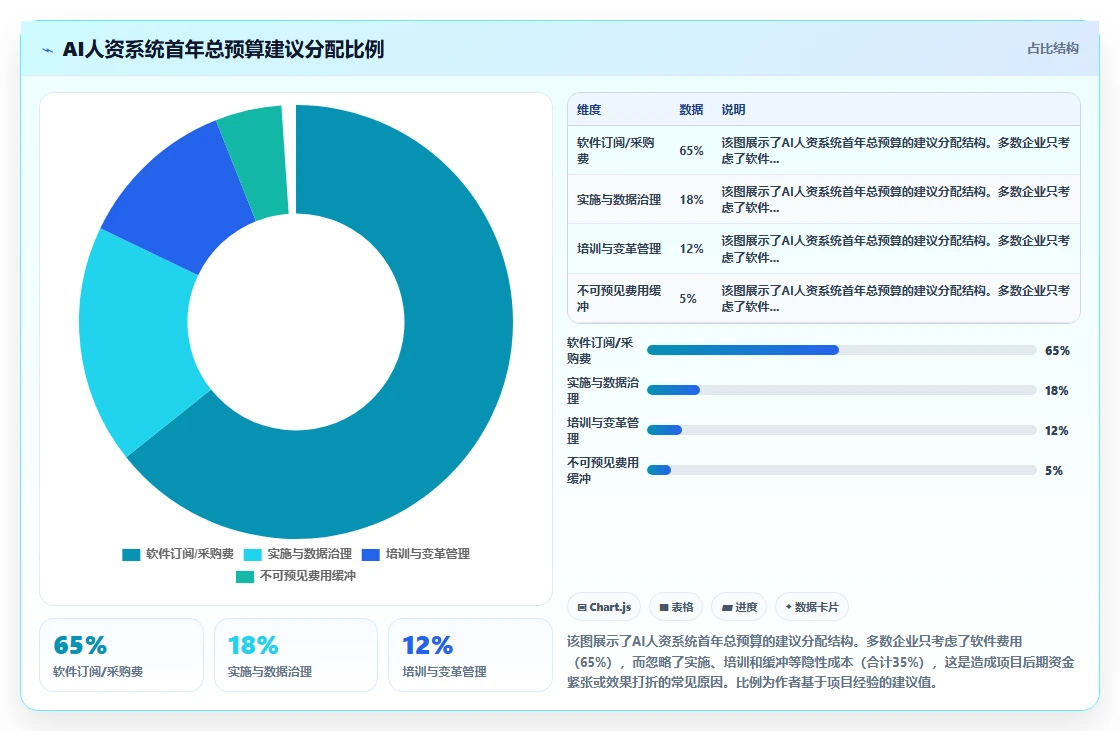Select the 培训与变革管理 table cell
The height and width of the screenshot is (731, 1120).
click(619, 249)
